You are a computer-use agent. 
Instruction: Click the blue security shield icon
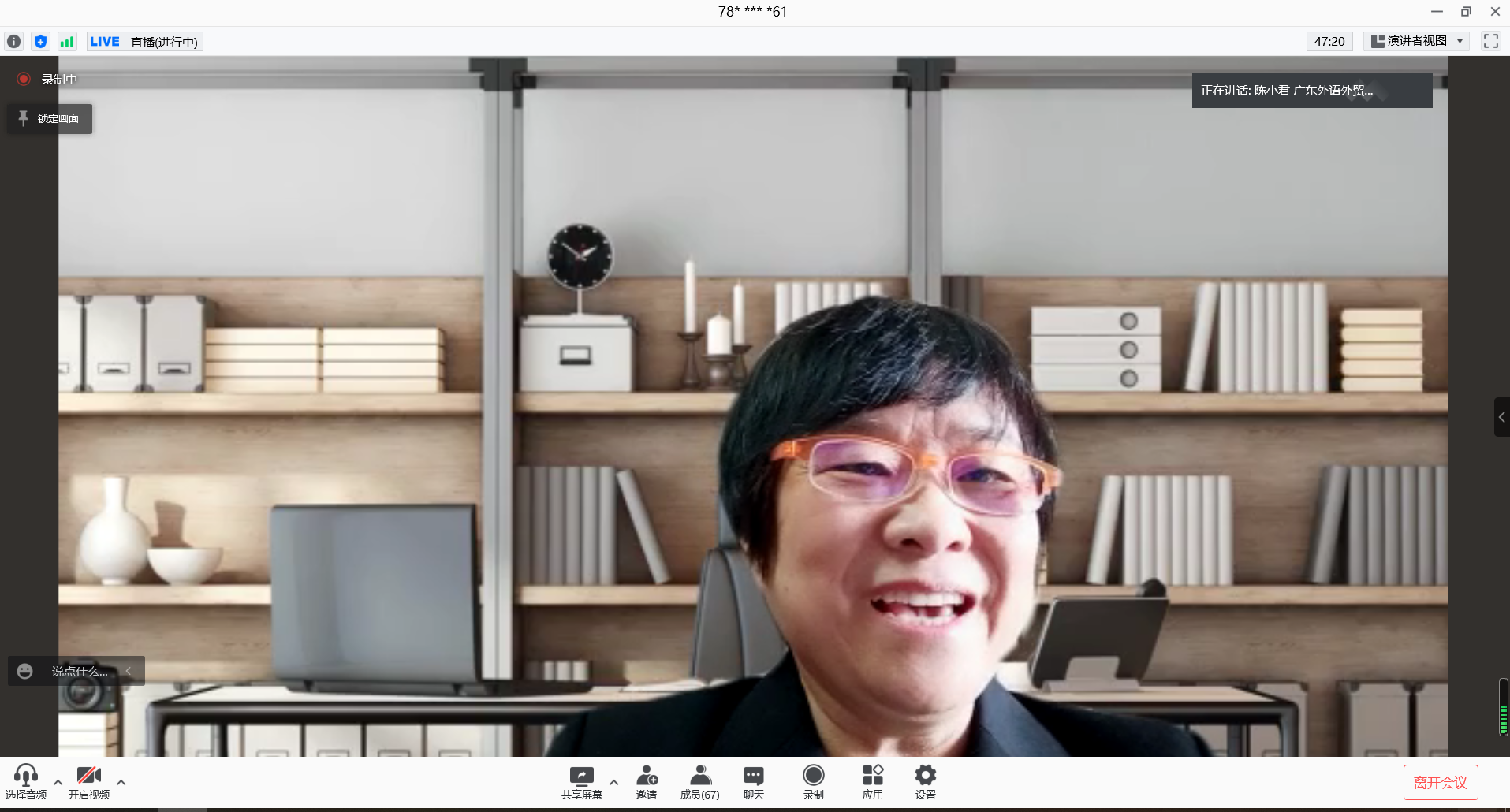coord(41,42)
